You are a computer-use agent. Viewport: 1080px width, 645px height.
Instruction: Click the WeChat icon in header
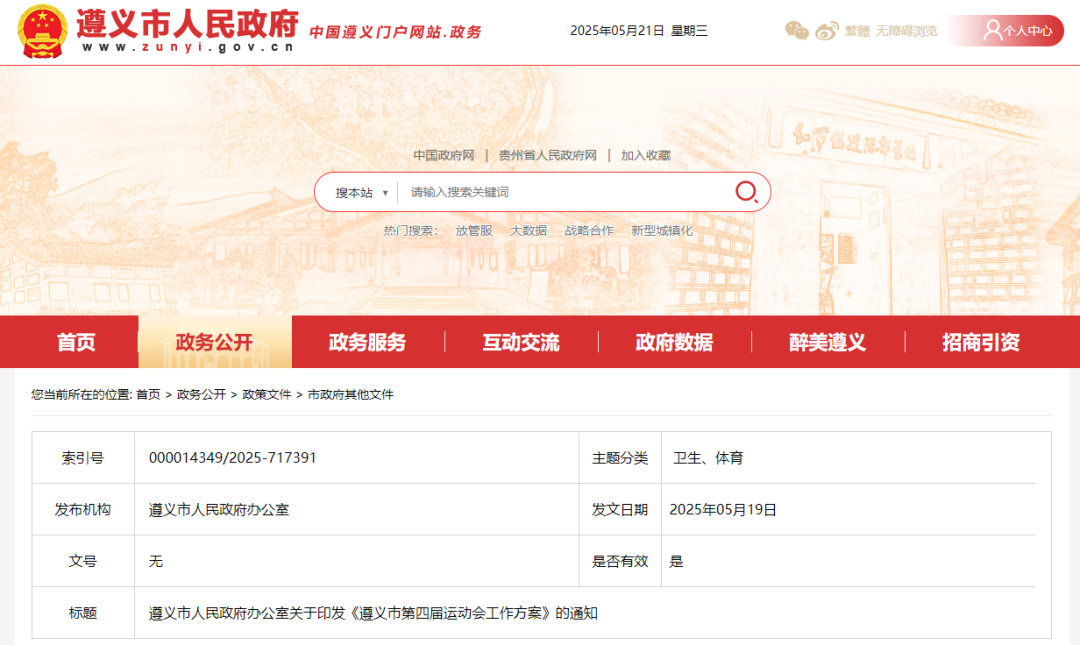[797, 31]
